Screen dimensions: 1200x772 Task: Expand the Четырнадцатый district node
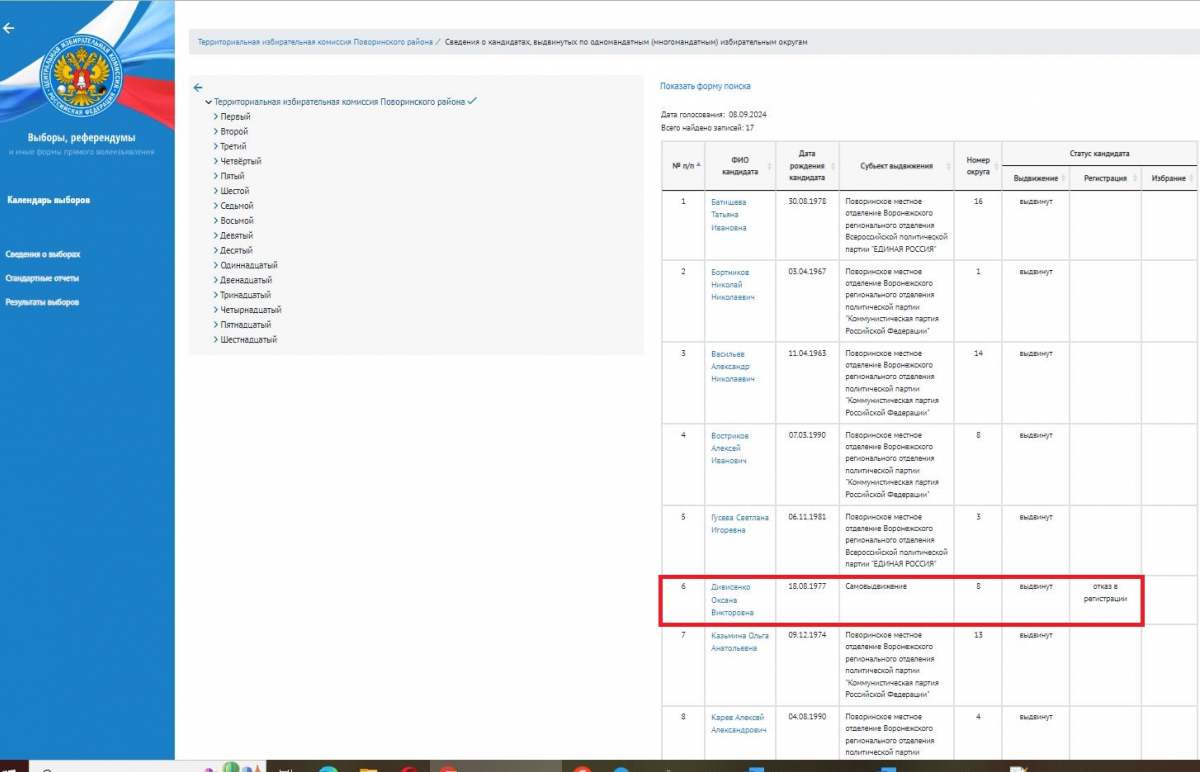(215, 310)
